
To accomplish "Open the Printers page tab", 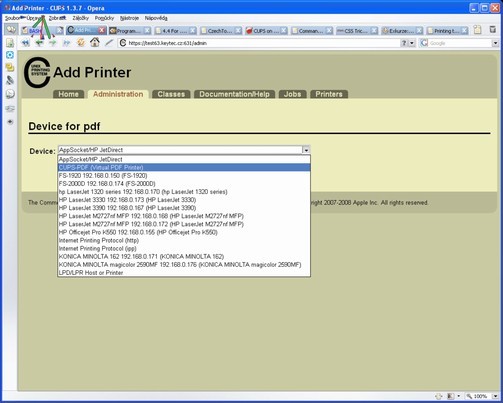I will click(329, 94).
